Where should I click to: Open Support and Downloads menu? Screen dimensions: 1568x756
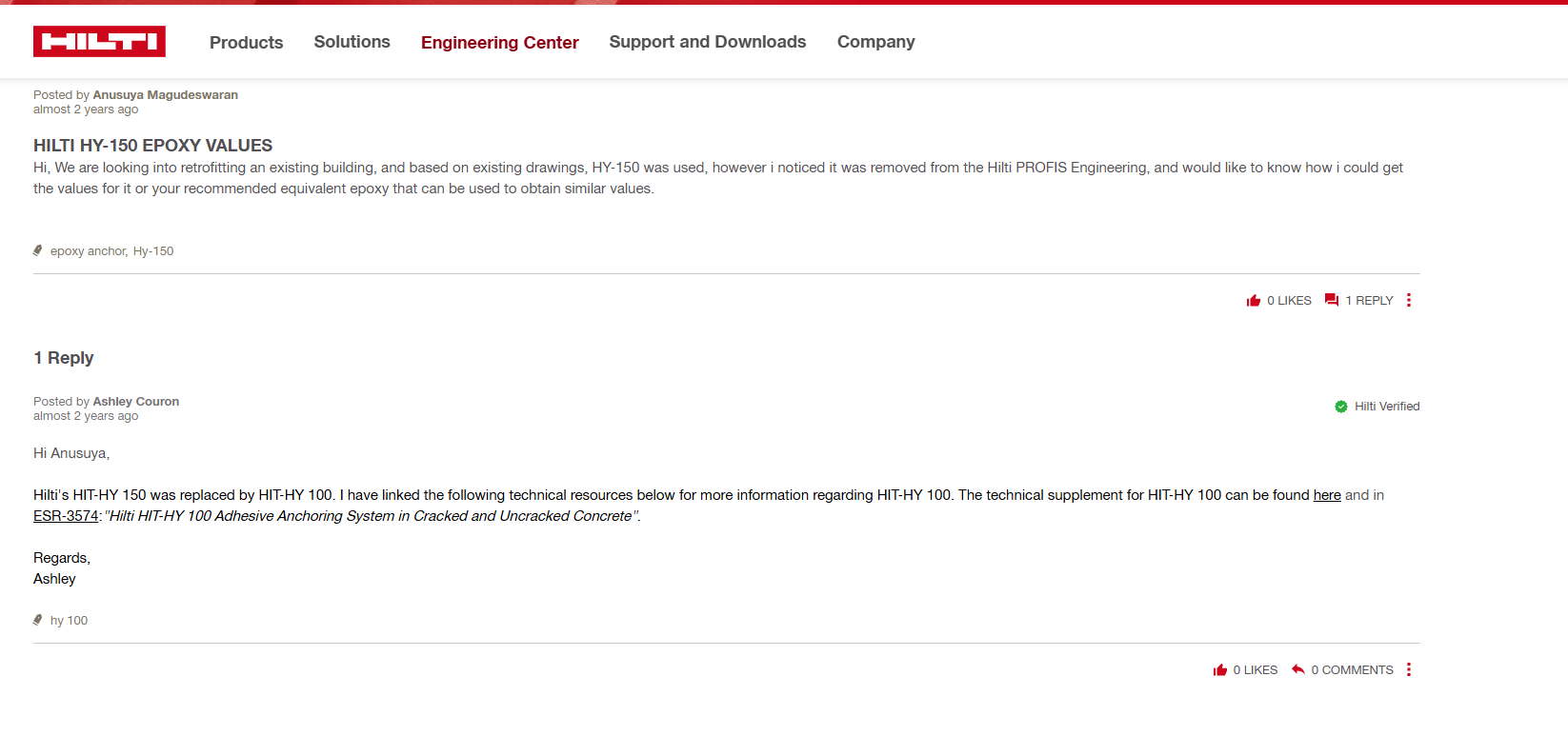pyautogui.click(x=707, y=42)
